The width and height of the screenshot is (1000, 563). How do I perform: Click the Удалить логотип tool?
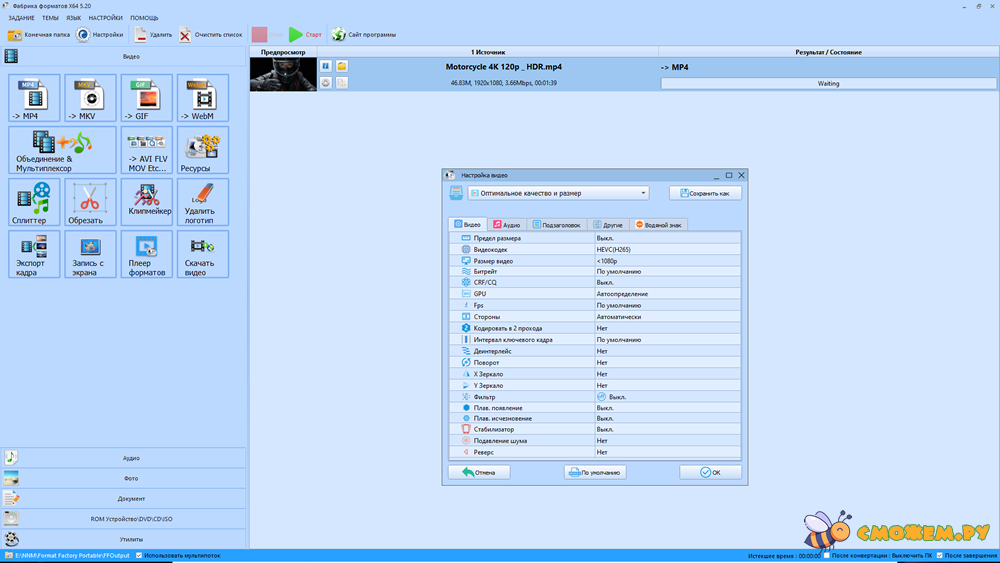click(x=202, y=202)
